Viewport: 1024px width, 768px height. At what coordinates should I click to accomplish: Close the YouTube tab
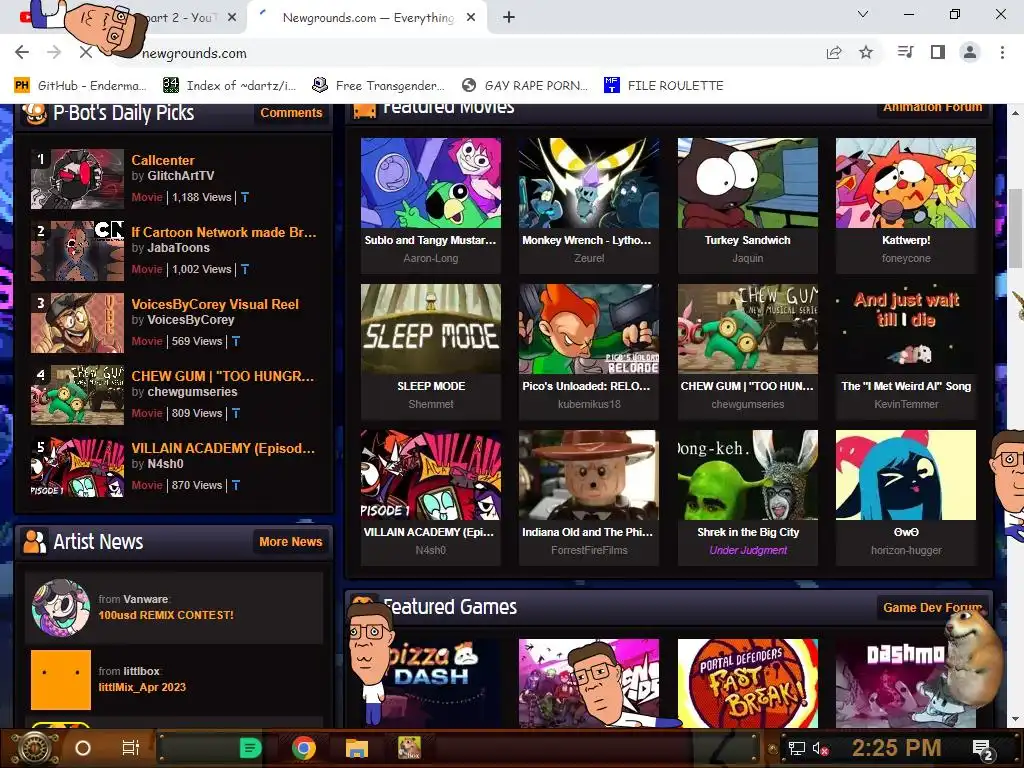232,18
